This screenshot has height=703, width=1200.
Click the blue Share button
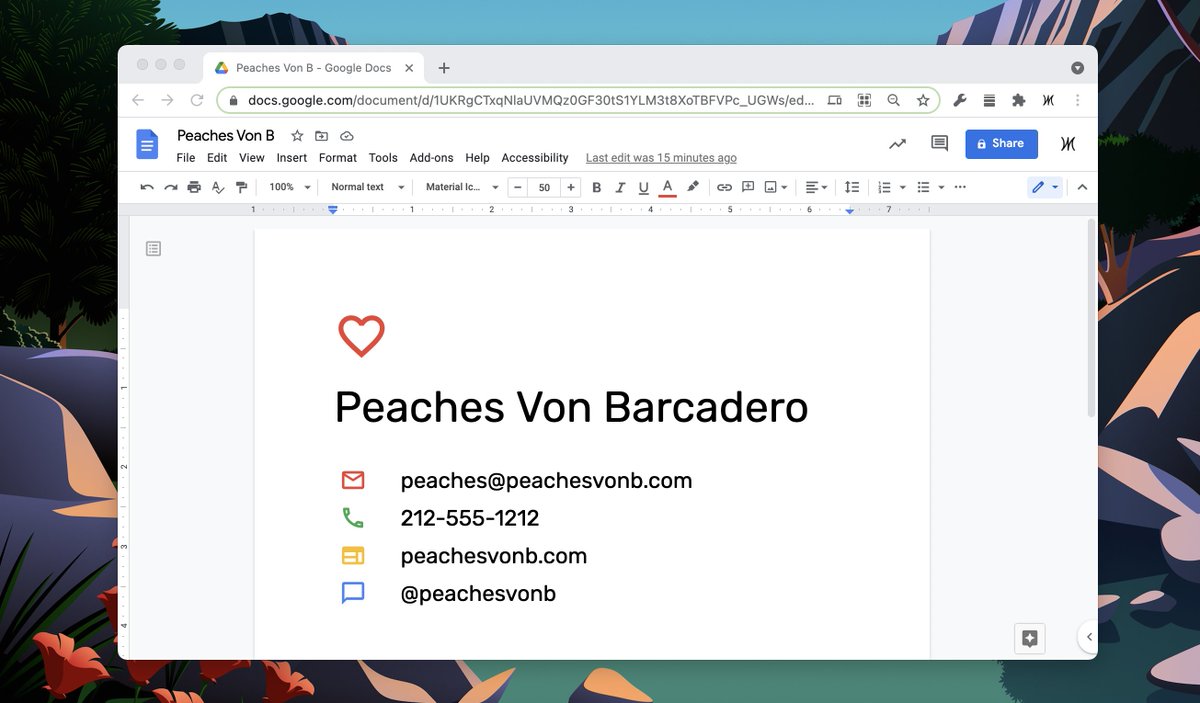1001,144
